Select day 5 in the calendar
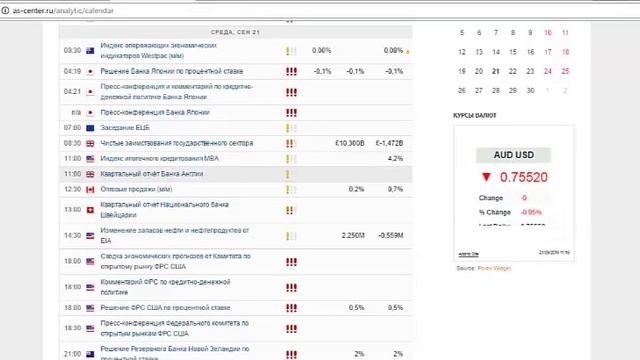640x360 pixels. pos(462,33)
